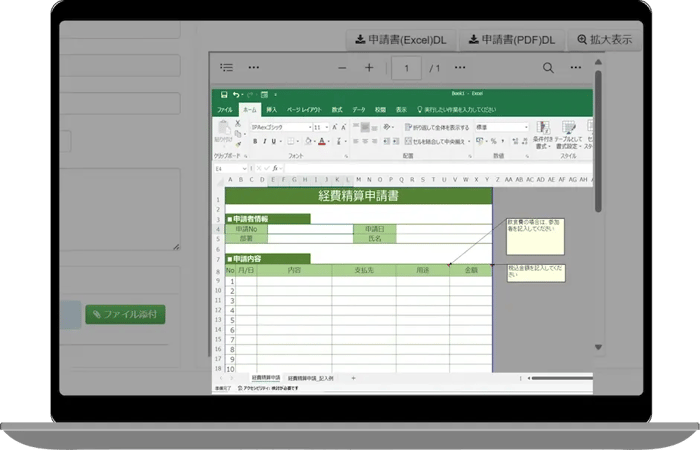
Task: Toggle middle vertical alignment
Action: [x=365, y=128]
